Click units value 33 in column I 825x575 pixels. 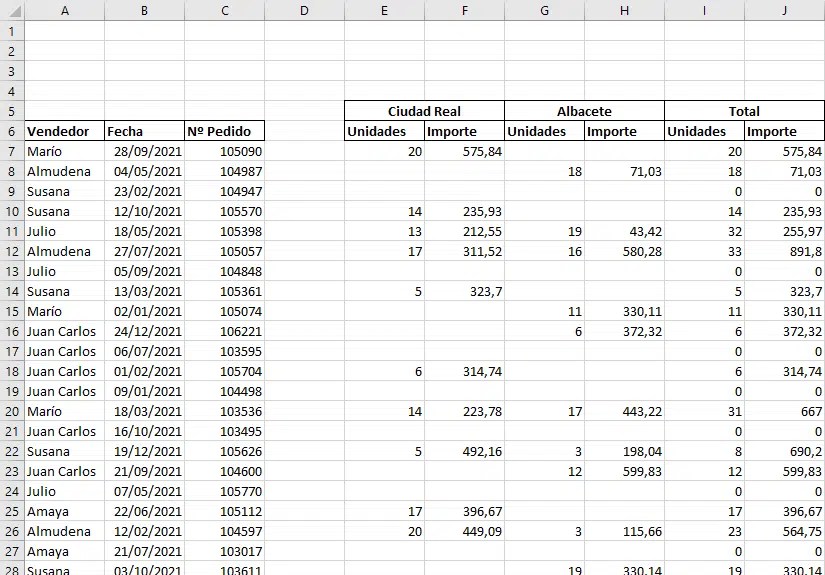[705, 251]
